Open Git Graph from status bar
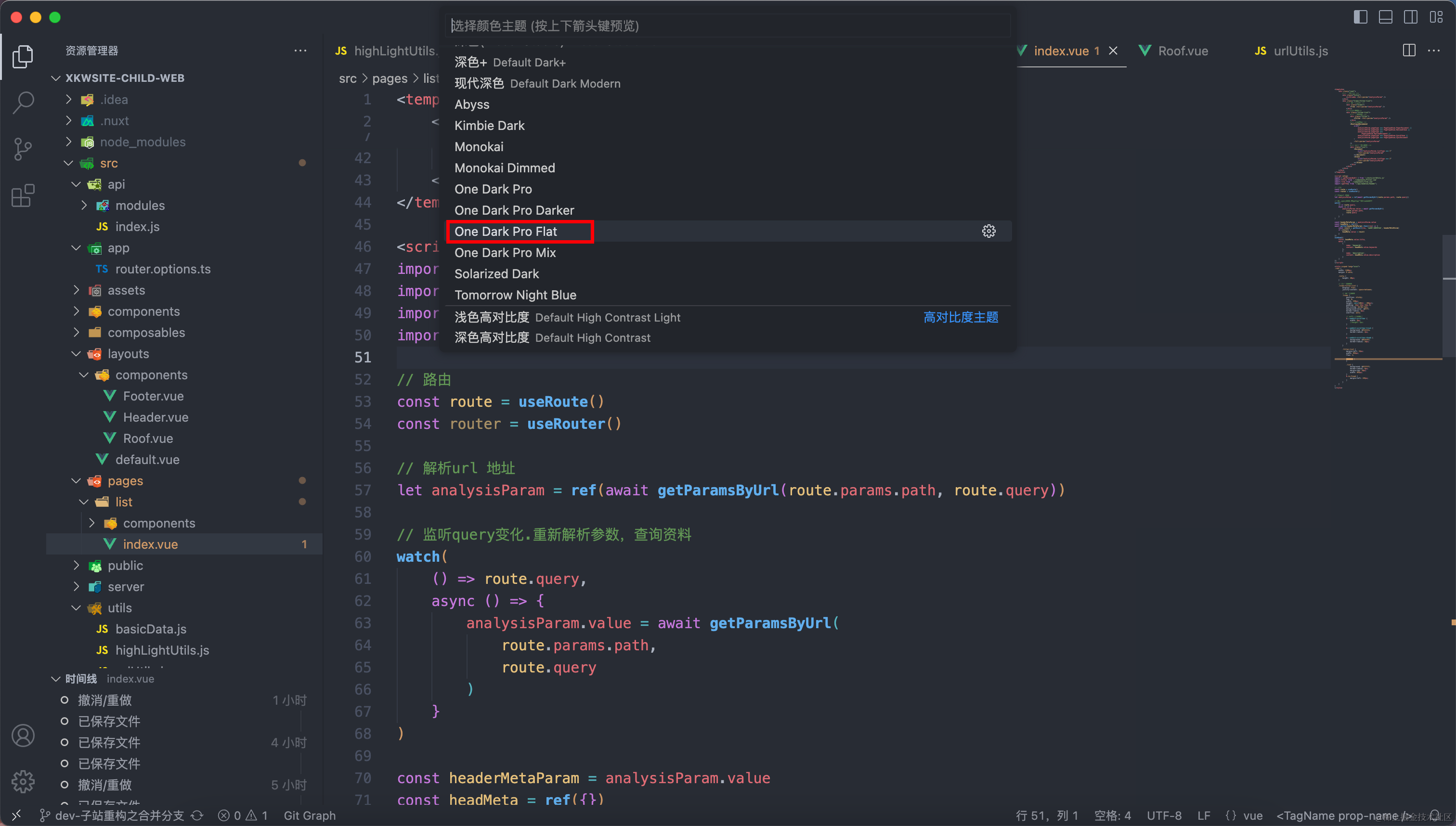 click(x=309, y=815)
